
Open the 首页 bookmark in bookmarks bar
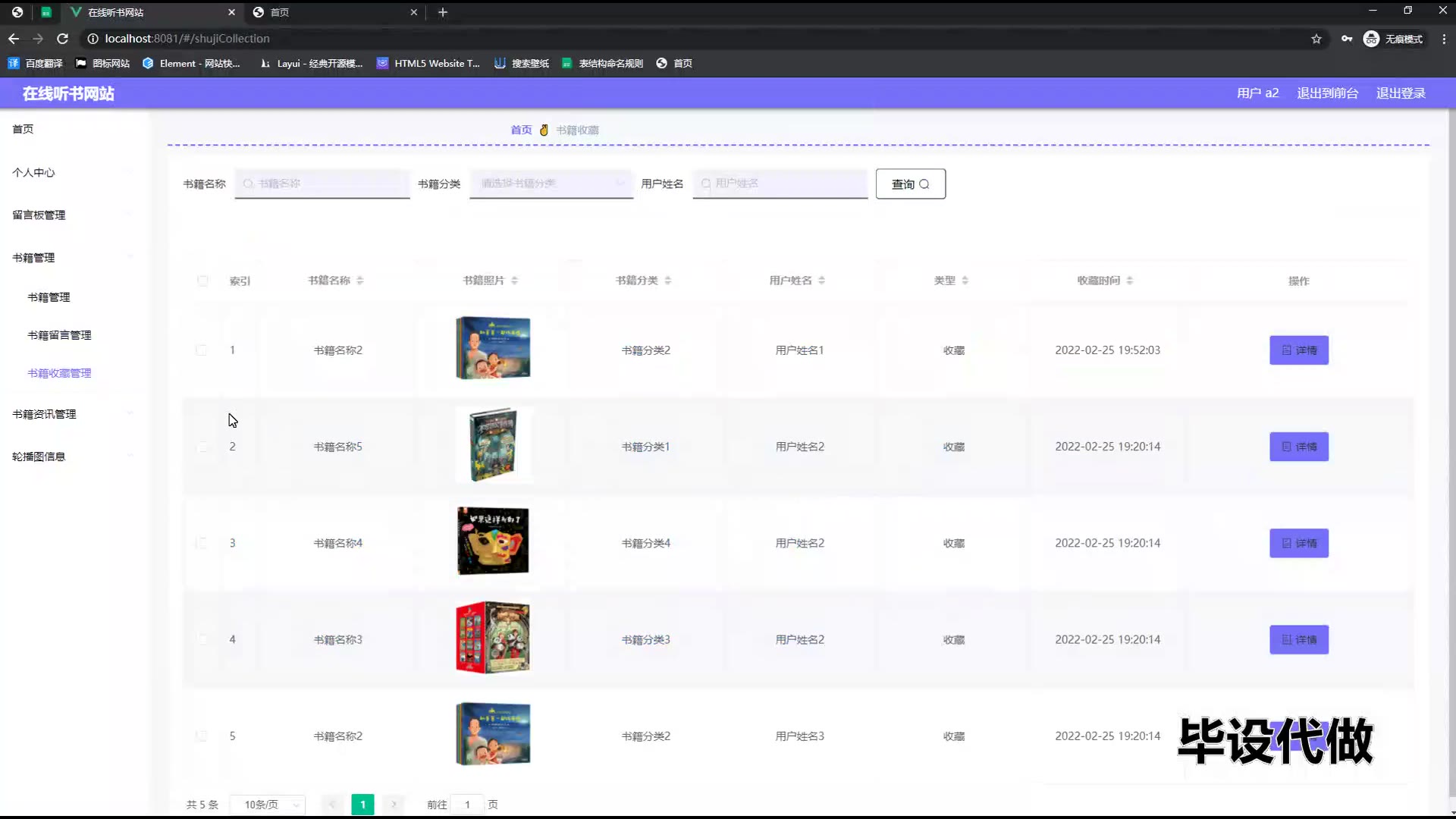[x=674, y=64]
